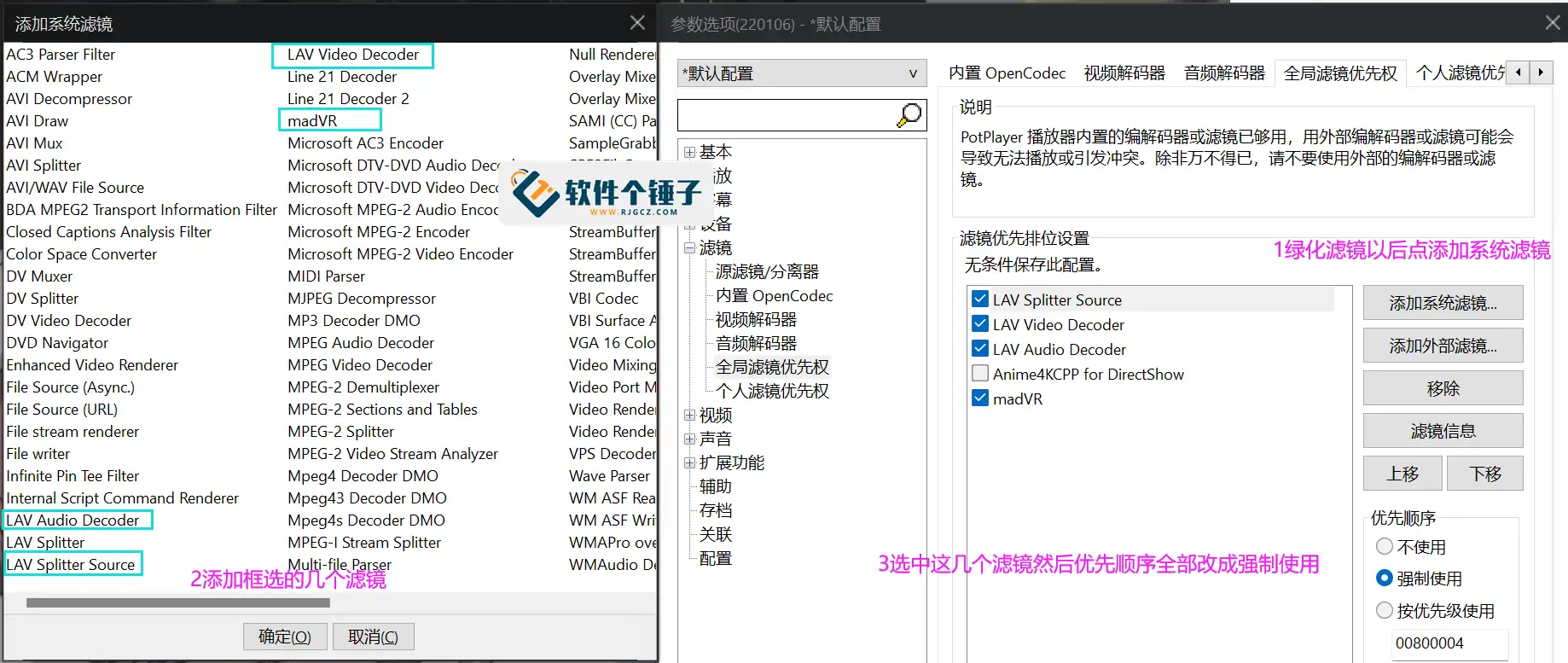Select VBI Codec entry
This screenshot has width=1568, height=663.
[604, 299]
